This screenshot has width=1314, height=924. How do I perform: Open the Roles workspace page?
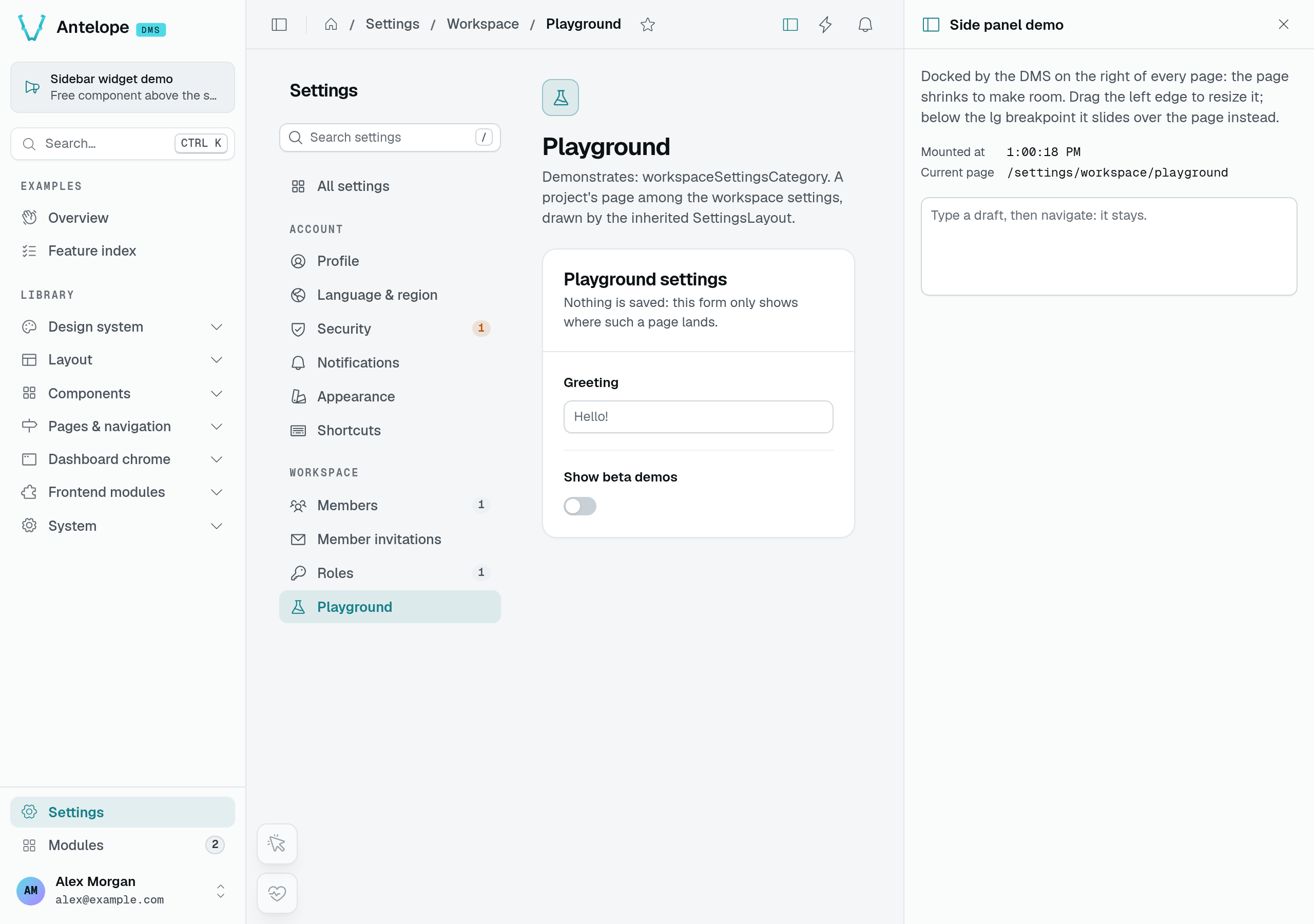(x=390, y=573)
